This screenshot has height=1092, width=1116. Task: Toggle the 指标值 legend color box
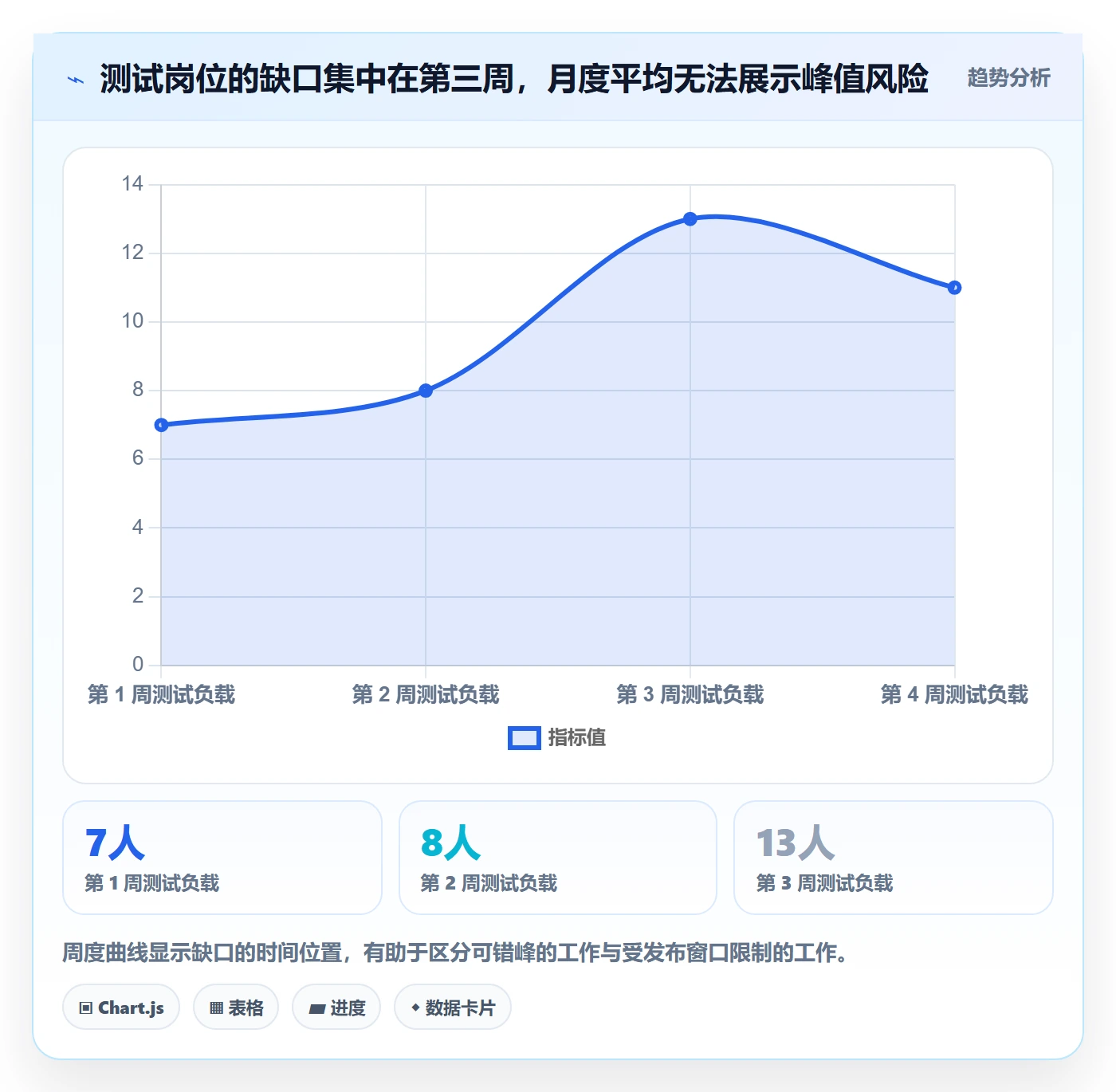coord(525,738)
